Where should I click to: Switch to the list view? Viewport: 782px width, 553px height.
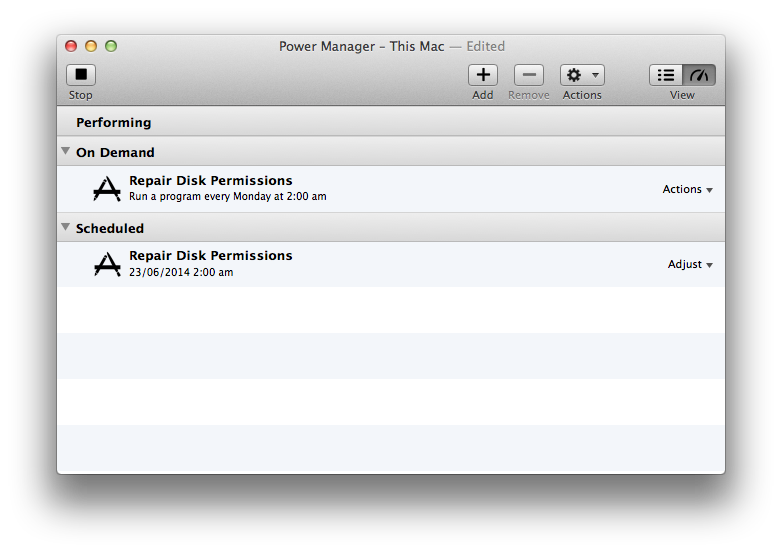[666, 75]
